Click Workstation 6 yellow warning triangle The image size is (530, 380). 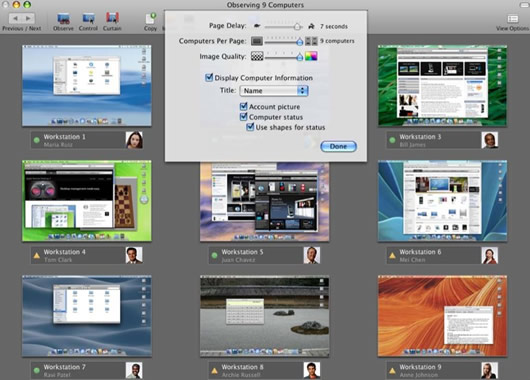pyautogui.click(x=392, y=256)
